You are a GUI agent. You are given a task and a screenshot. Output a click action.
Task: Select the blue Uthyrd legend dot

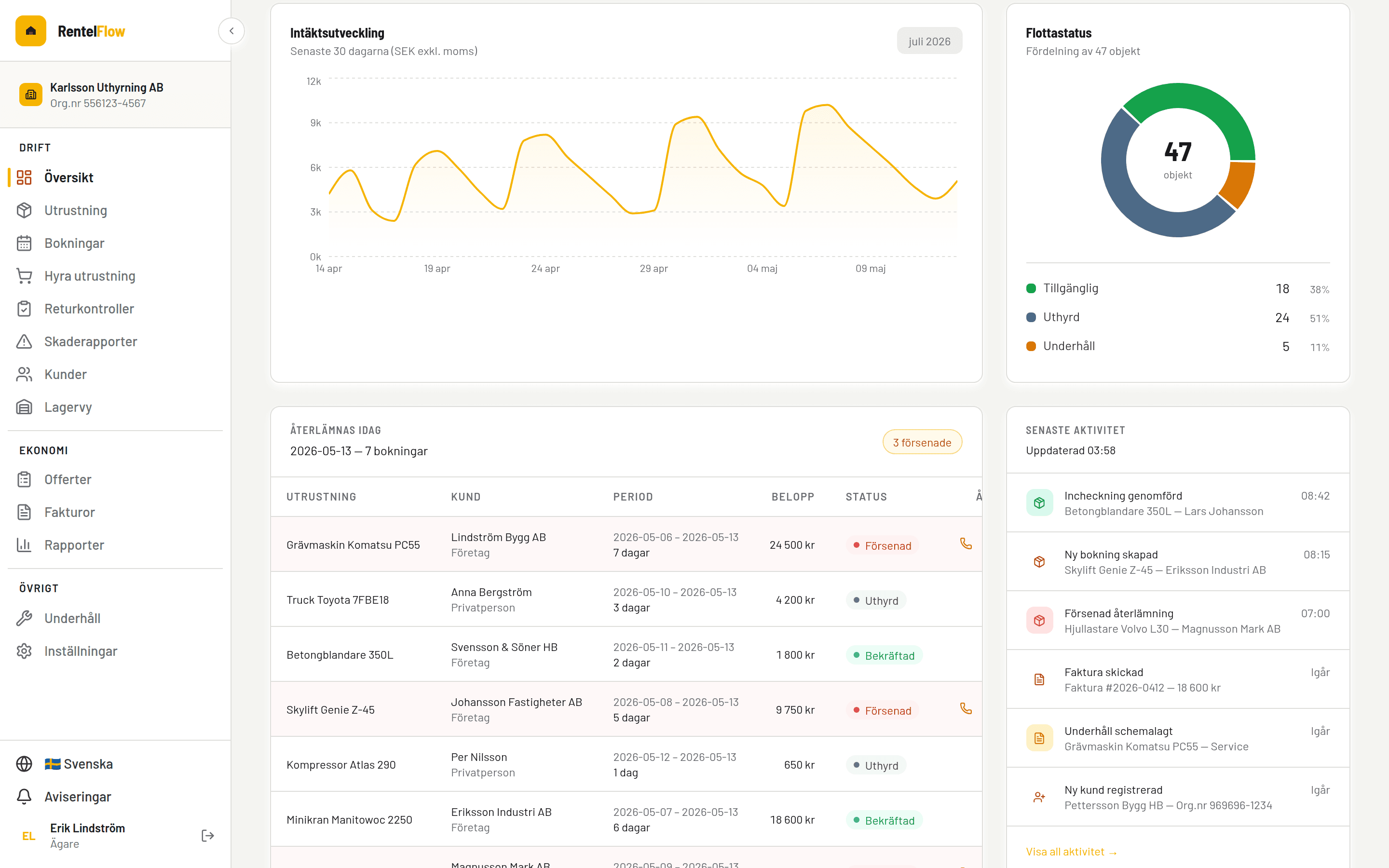coord(1031,317)
